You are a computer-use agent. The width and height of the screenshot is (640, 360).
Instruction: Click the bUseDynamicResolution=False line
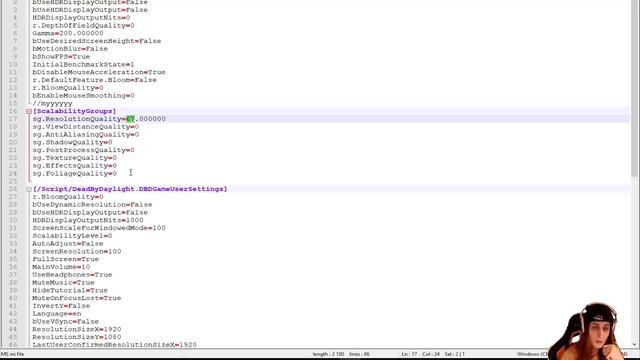[92, 204]
